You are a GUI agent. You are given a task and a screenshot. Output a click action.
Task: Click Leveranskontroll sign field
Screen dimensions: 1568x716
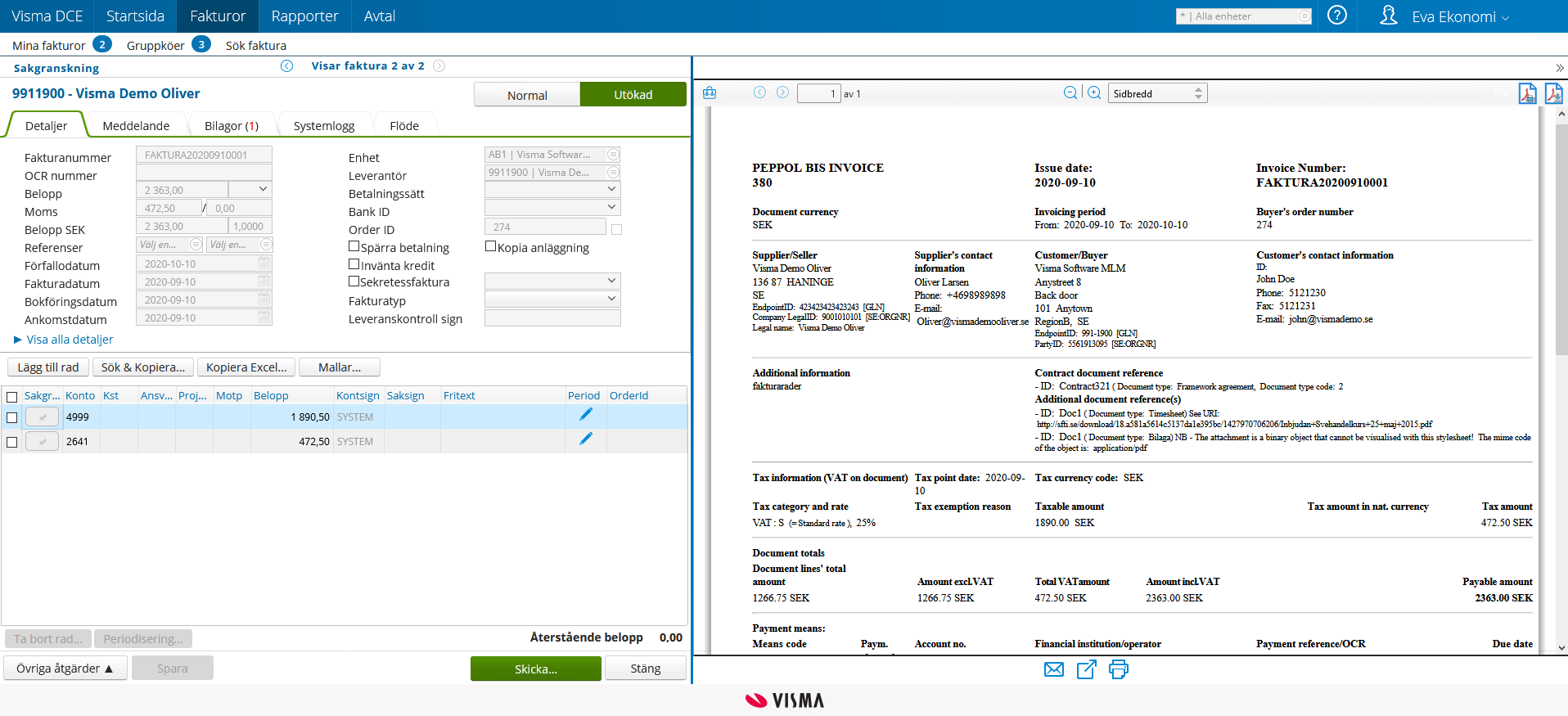(x=552, y=317)
